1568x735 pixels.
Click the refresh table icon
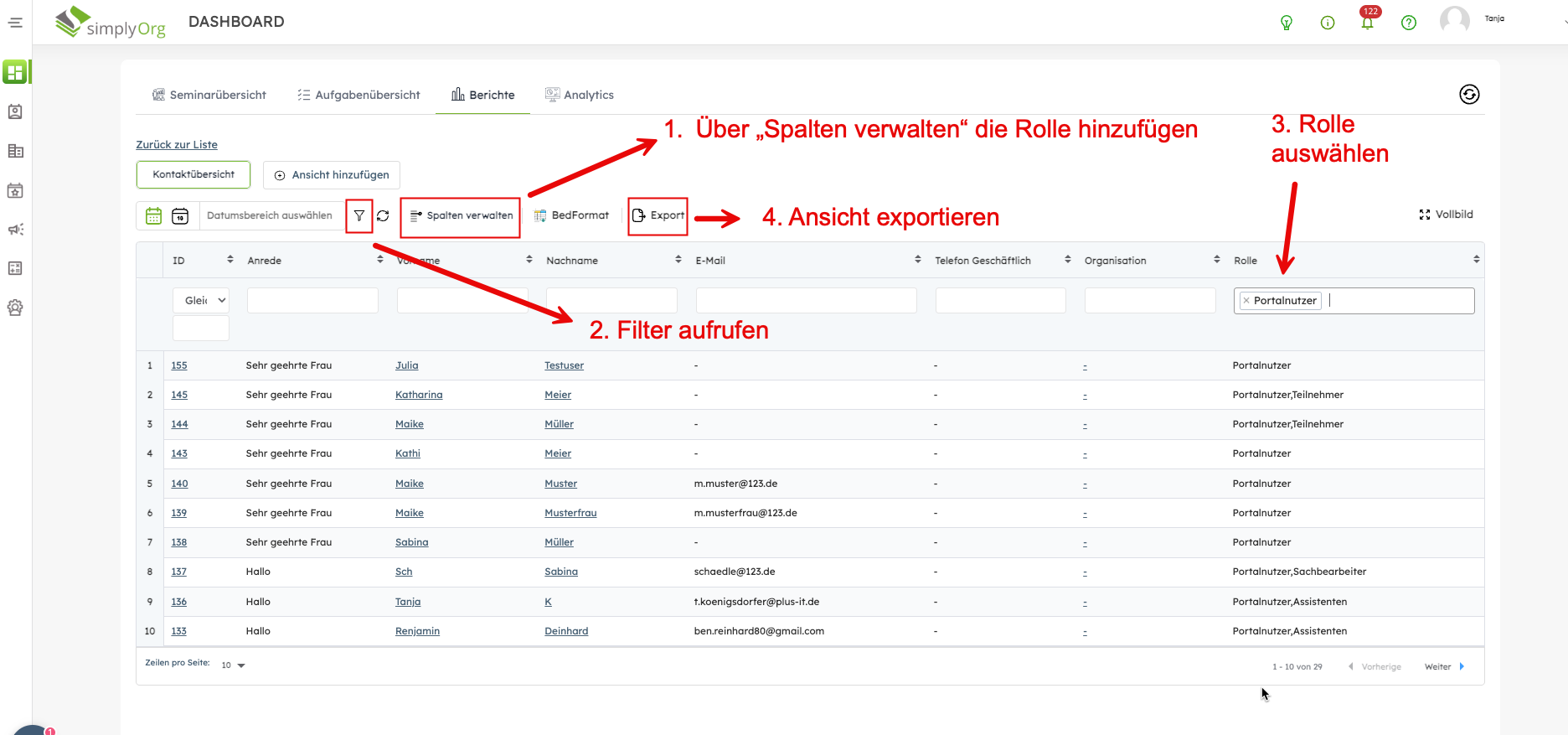point(383,215)
